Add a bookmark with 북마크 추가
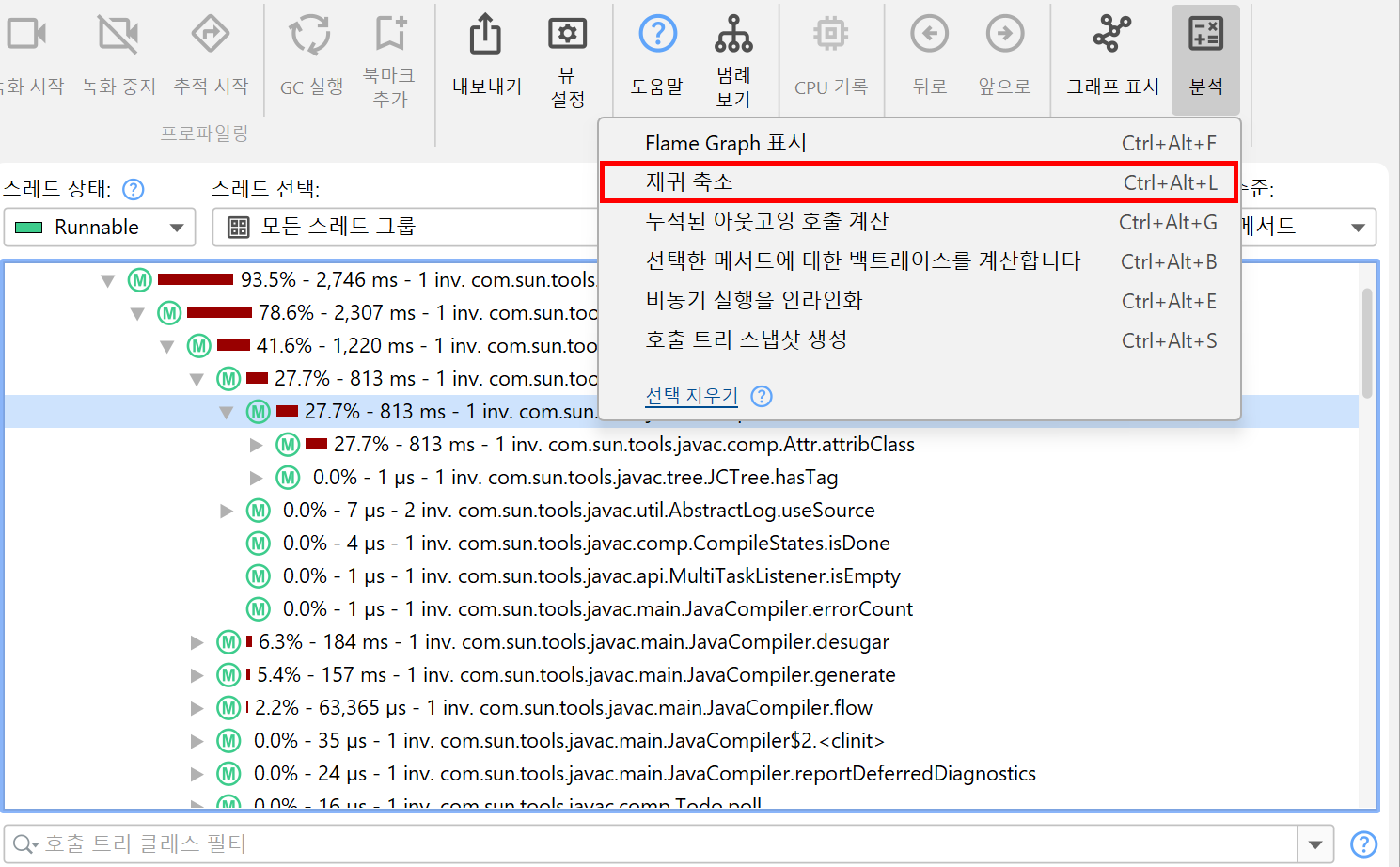The width and height of the screenshot is (1400, 867). pyautogui.click(x=390, y=33)
